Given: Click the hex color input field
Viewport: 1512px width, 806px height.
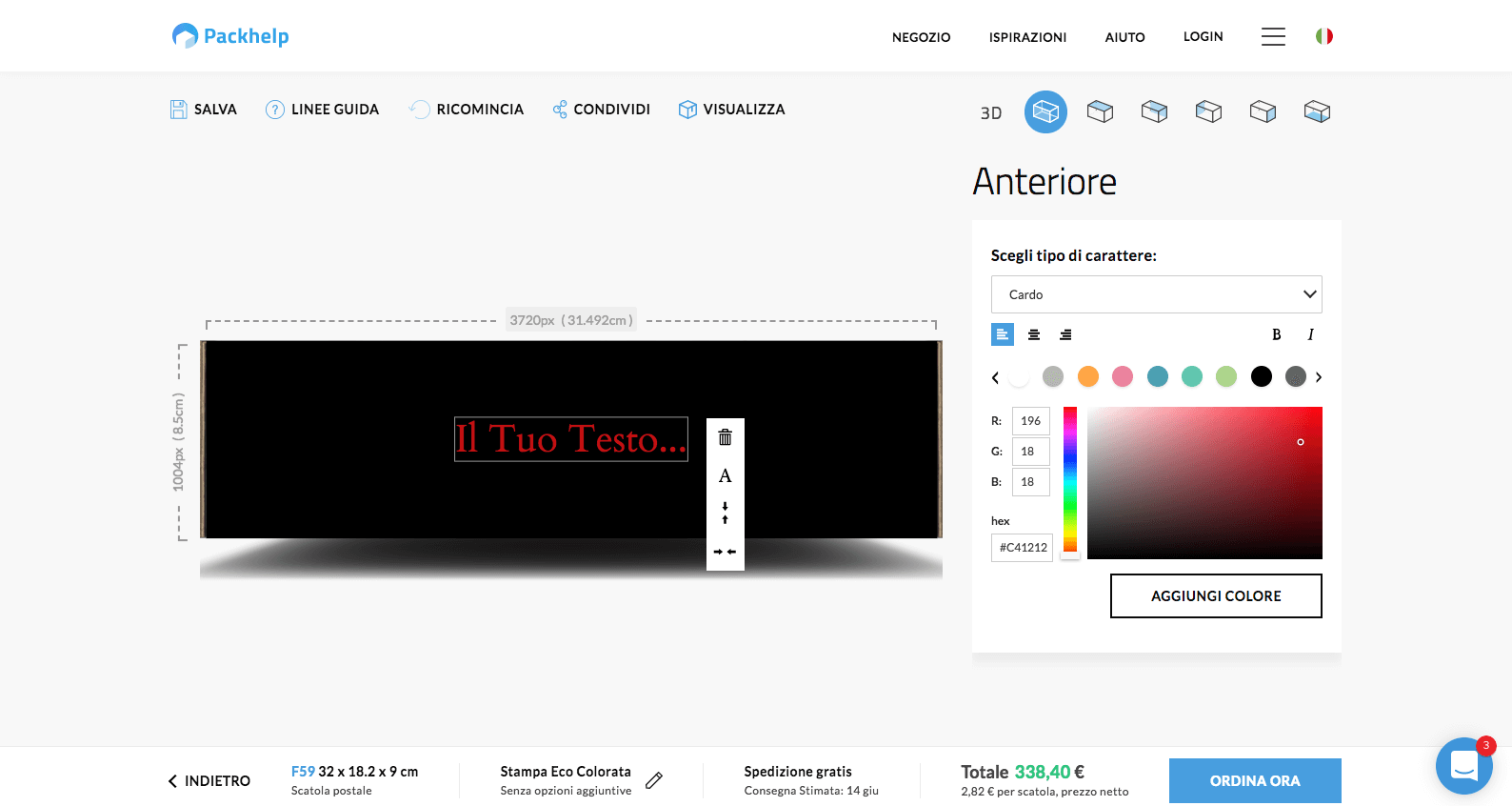Looking at the screenshot, I should coord(1022,548).
